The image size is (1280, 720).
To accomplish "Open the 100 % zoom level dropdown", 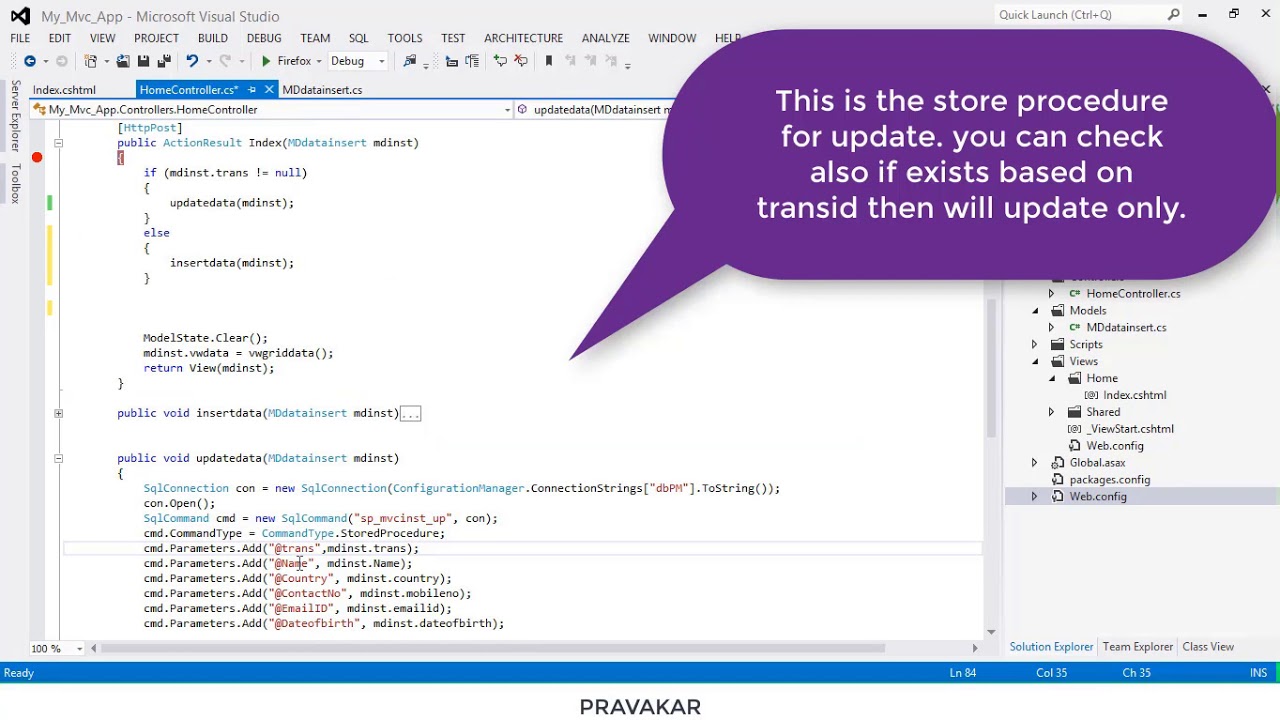I will point(79,649).
